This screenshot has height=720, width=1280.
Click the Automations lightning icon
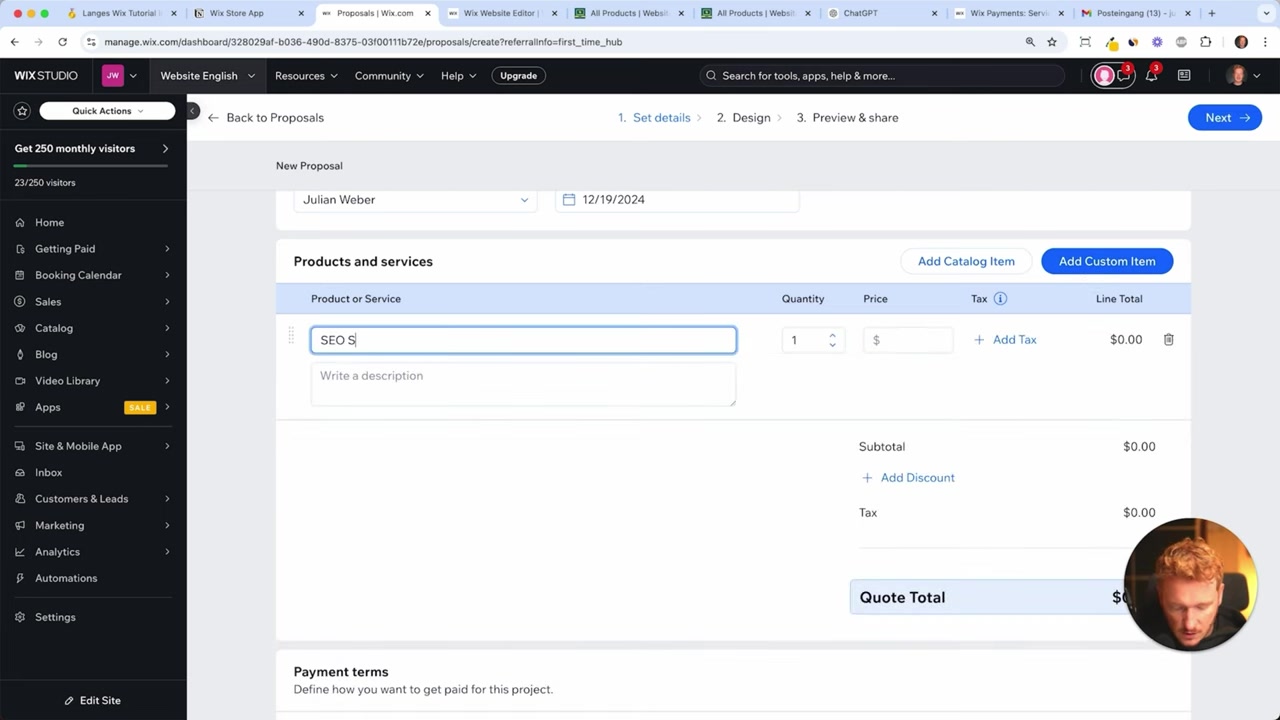20,578
